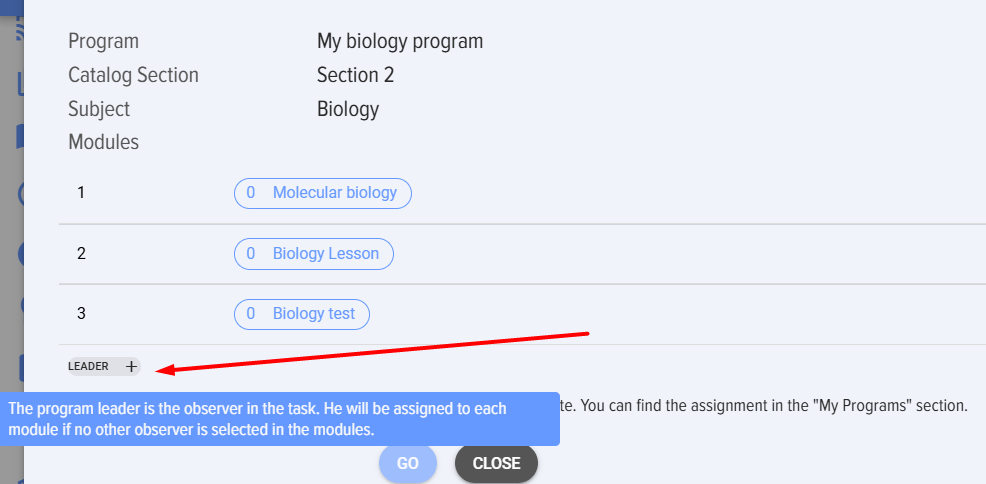Dismiss the dialog with CLOSE button
The width and height of the screenshot is (986, 484).
pos(496,463)
